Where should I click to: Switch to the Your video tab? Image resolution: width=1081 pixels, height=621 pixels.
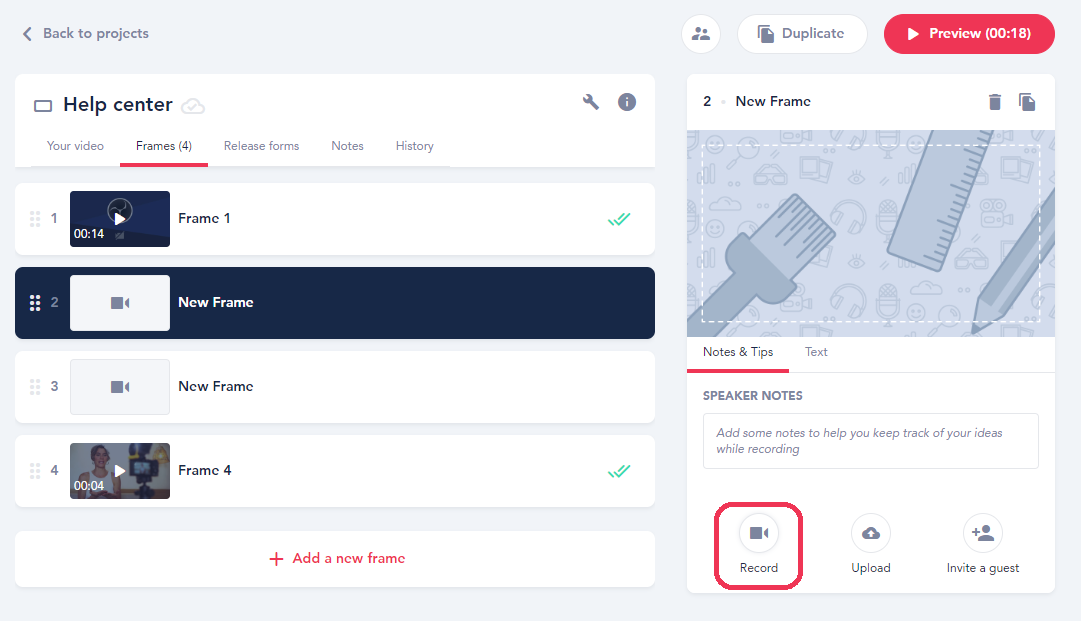(75, 146)
